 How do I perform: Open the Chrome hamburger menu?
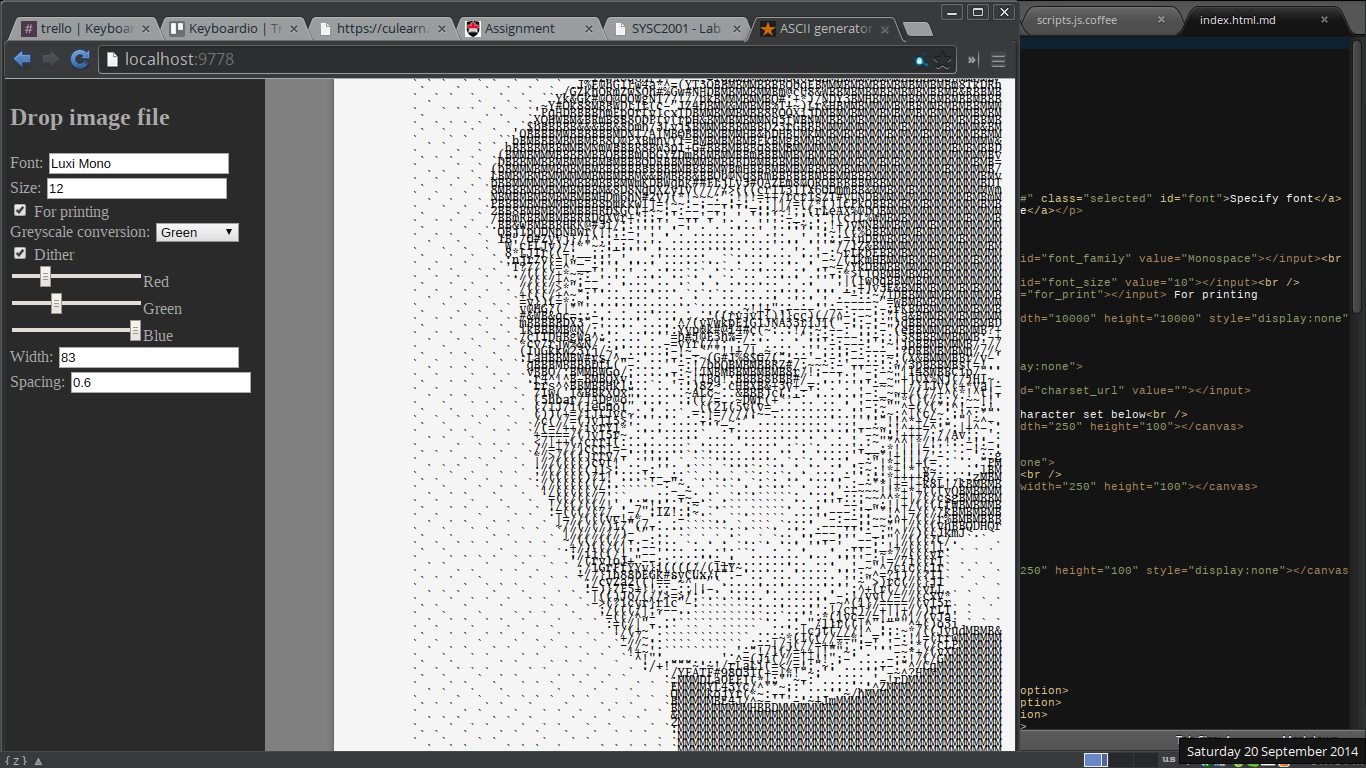(998, 60)
